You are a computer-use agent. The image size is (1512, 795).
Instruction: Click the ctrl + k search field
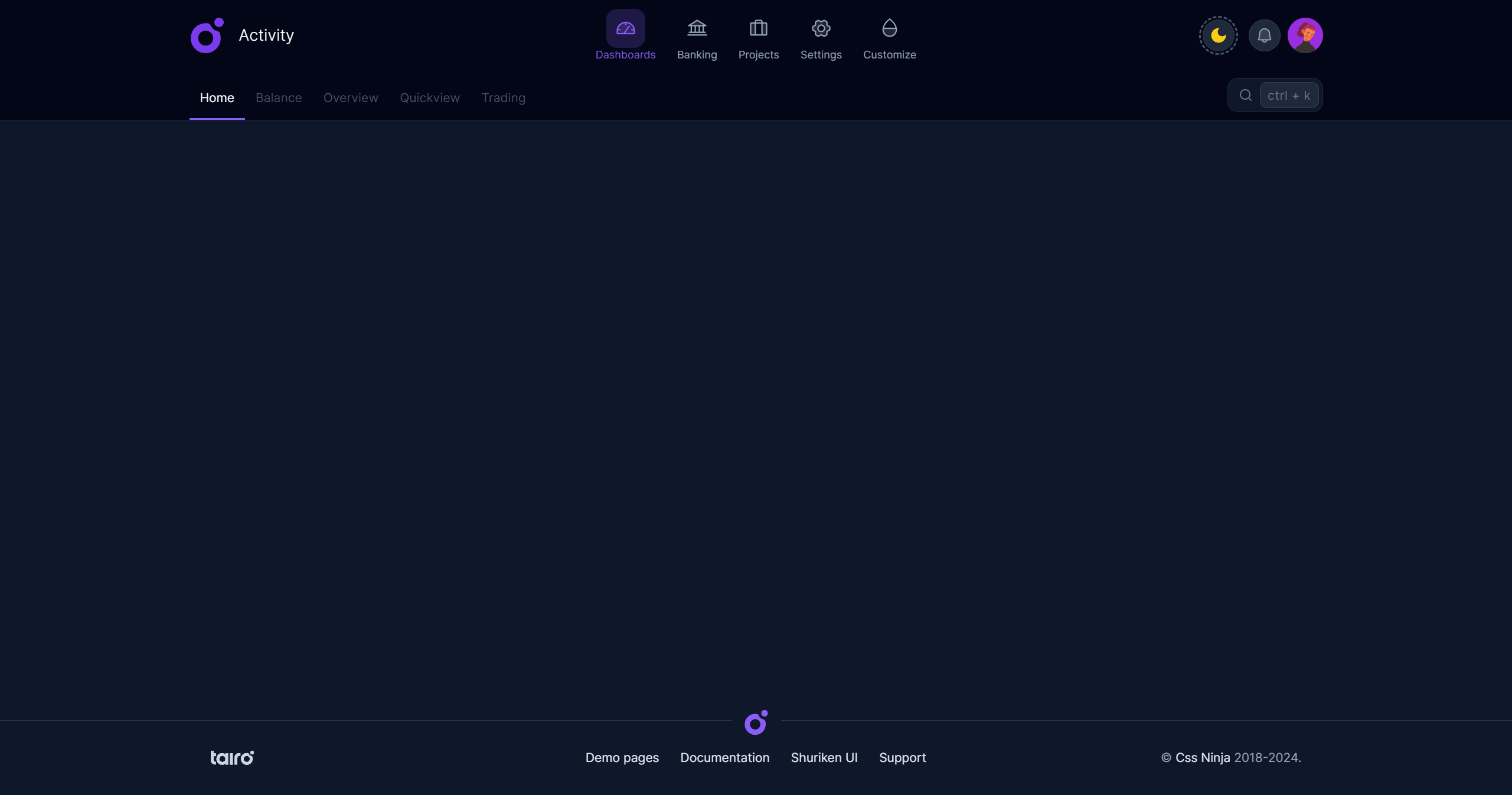pyautogui.click(x=1288, y=95)
